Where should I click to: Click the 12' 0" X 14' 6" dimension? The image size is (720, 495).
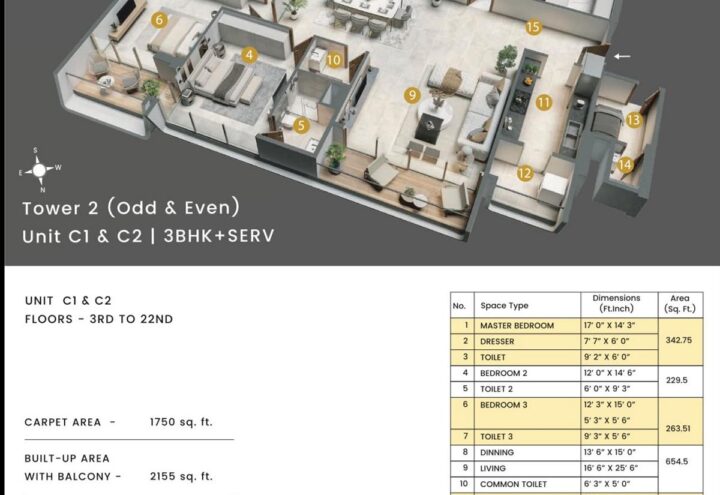[609, 373]
